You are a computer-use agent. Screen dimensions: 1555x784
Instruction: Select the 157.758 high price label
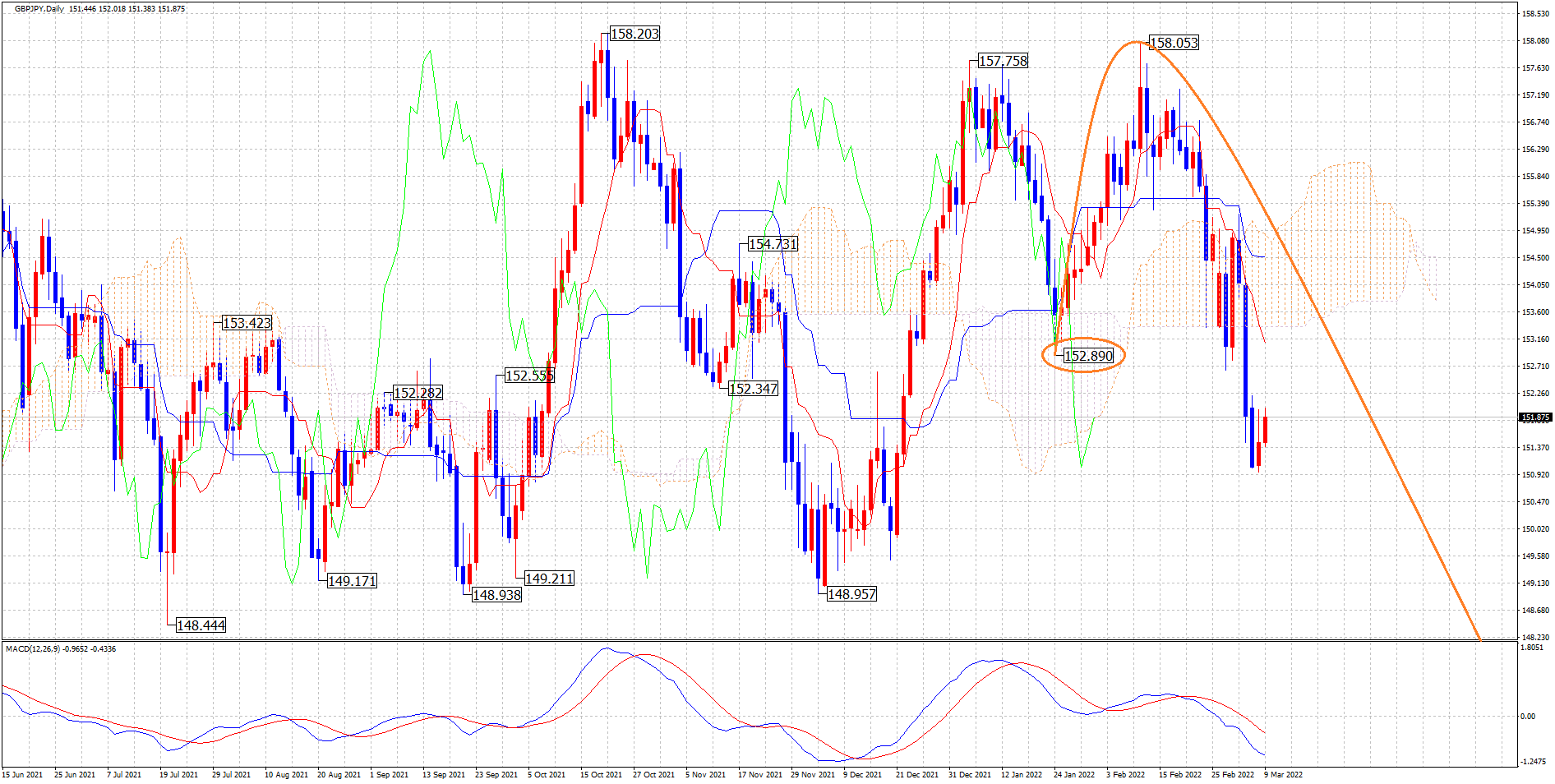(x=1003, y=61)
